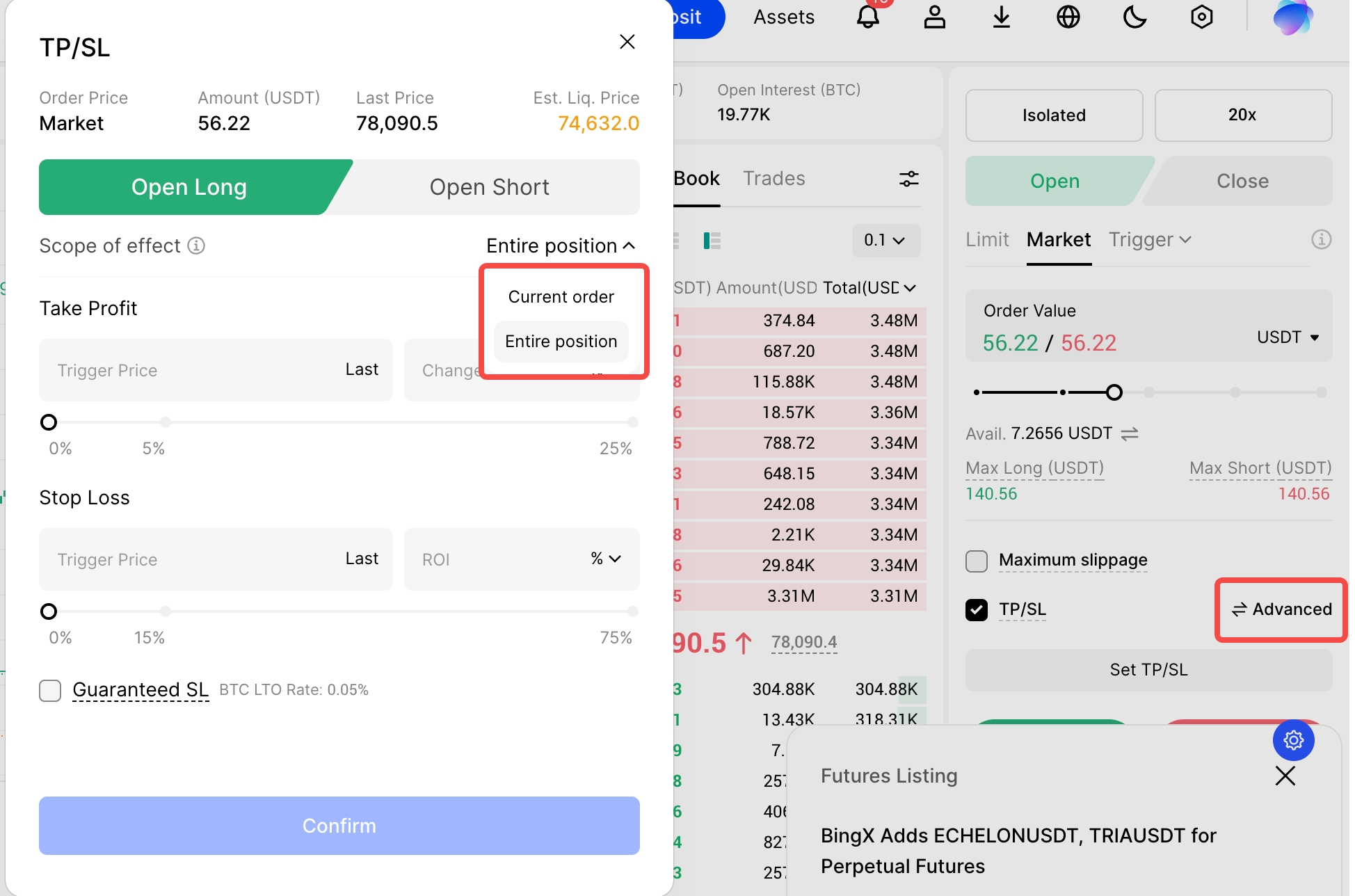The width and height of the screenshot is (1355, 896).
Task: Click the Set TP/SL button
Action: pos(1148,670)
